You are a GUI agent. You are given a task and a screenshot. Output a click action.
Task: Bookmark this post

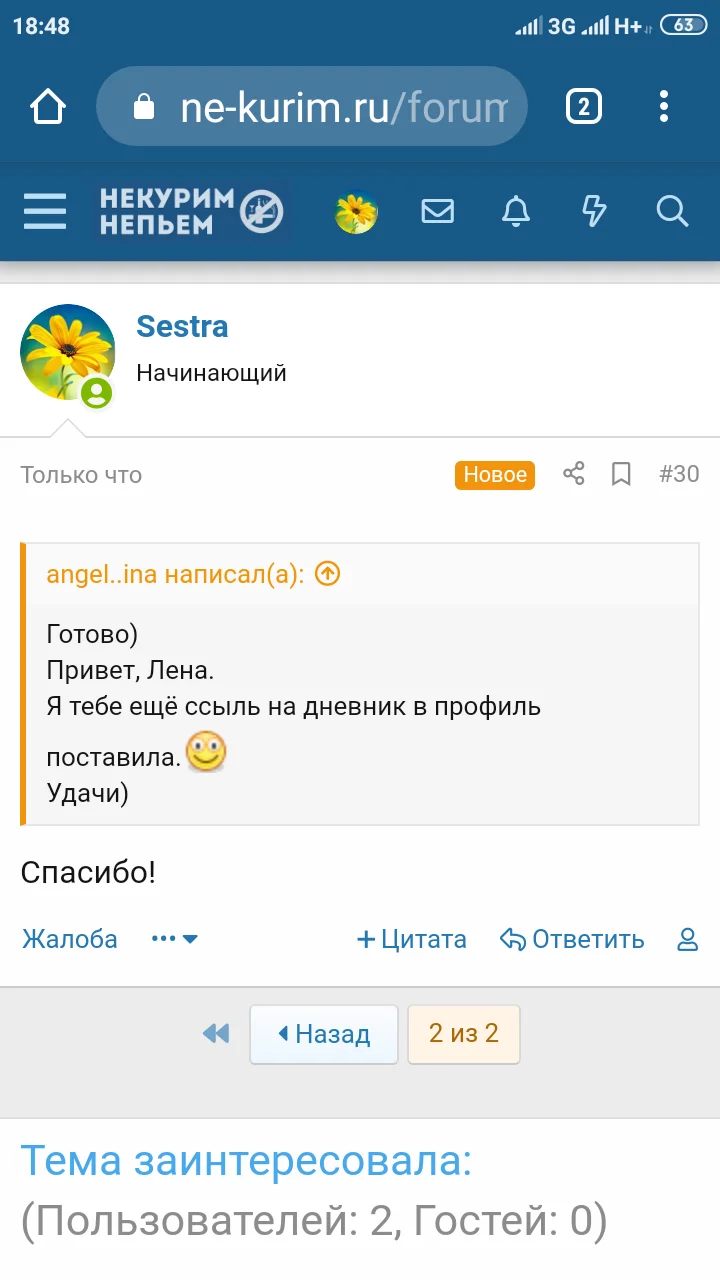621,474
